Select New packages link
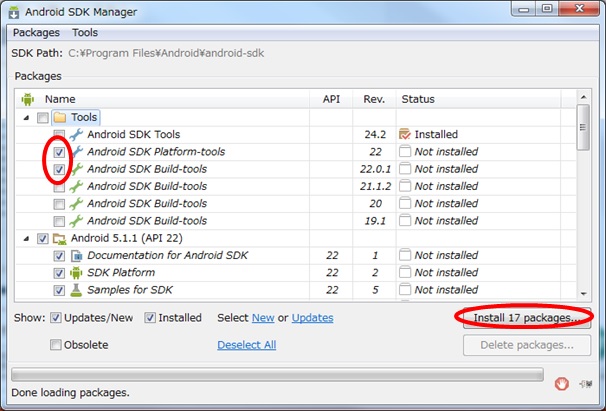606x411 pixels. click(263, 318)
